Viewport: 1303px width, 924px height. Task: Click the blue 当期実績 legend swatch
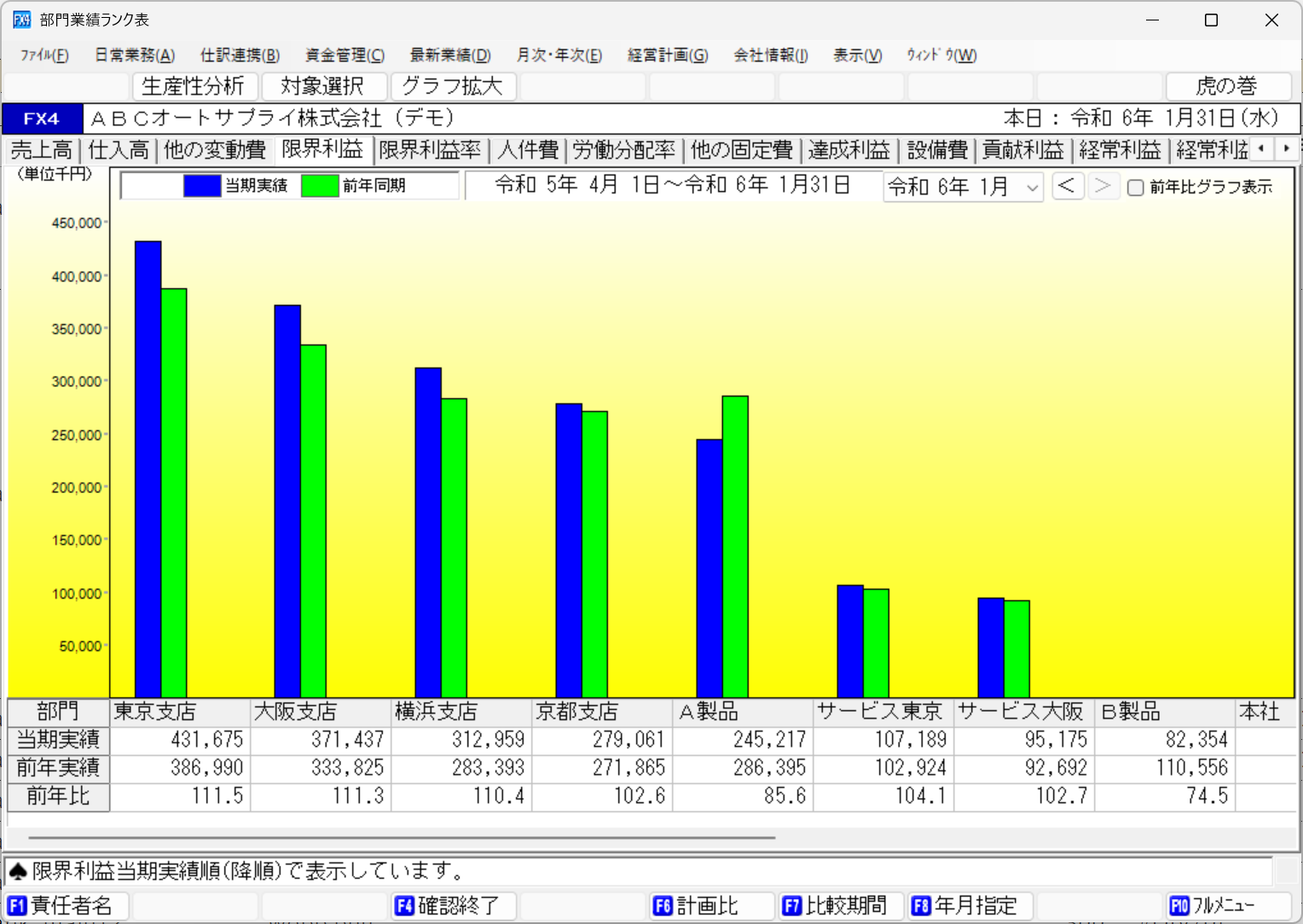[x=202, y=186]
